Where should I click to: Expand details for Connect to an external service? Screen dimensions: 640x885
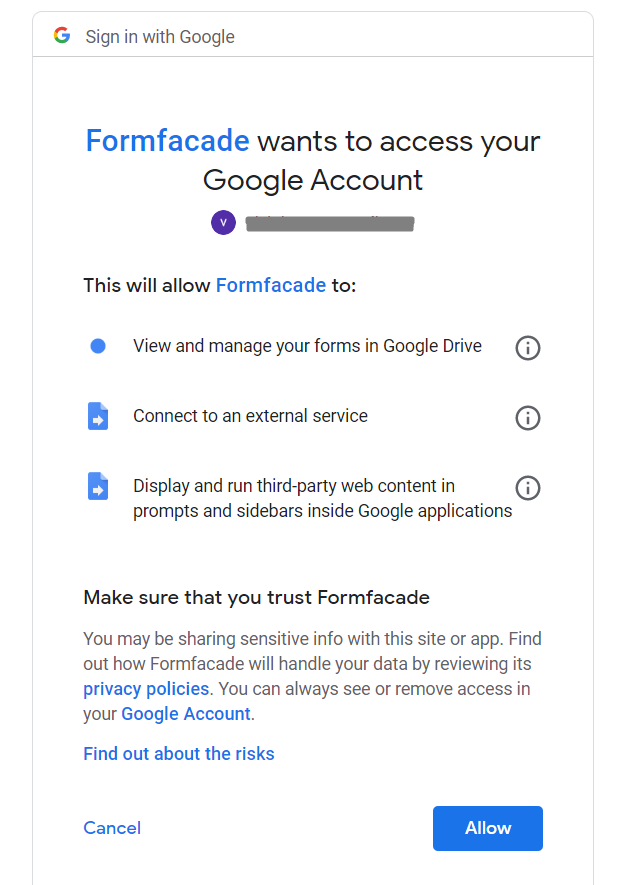[x=528, y=418]
